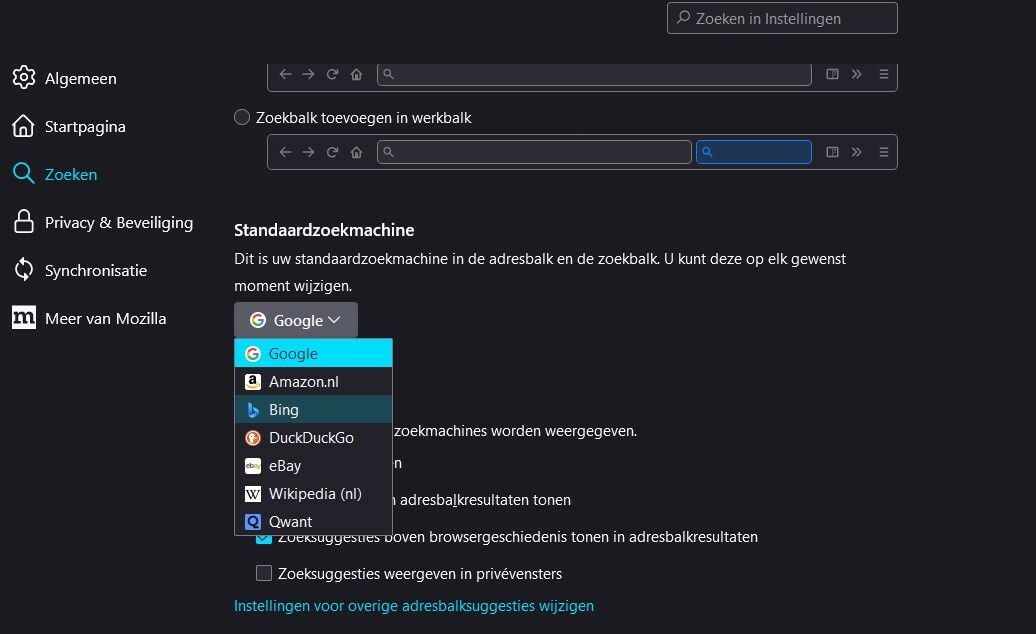Image resolution: width=1036 pixels, height=634 pixels.
Task: Choose Qwant from the engine list
Action: pos(313,522)
